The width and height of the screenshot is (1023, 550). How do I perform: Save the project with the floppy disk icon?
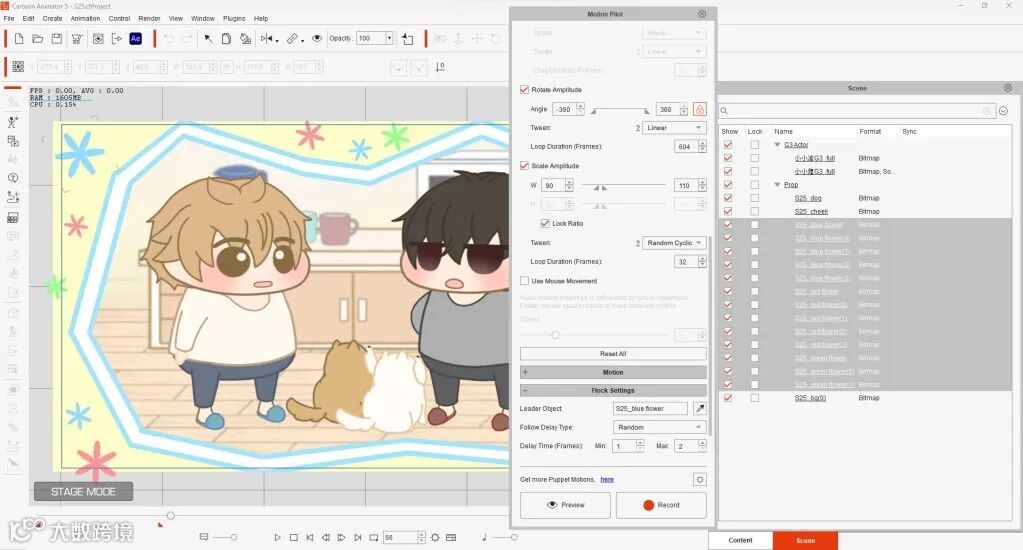(x=57, y=39)
